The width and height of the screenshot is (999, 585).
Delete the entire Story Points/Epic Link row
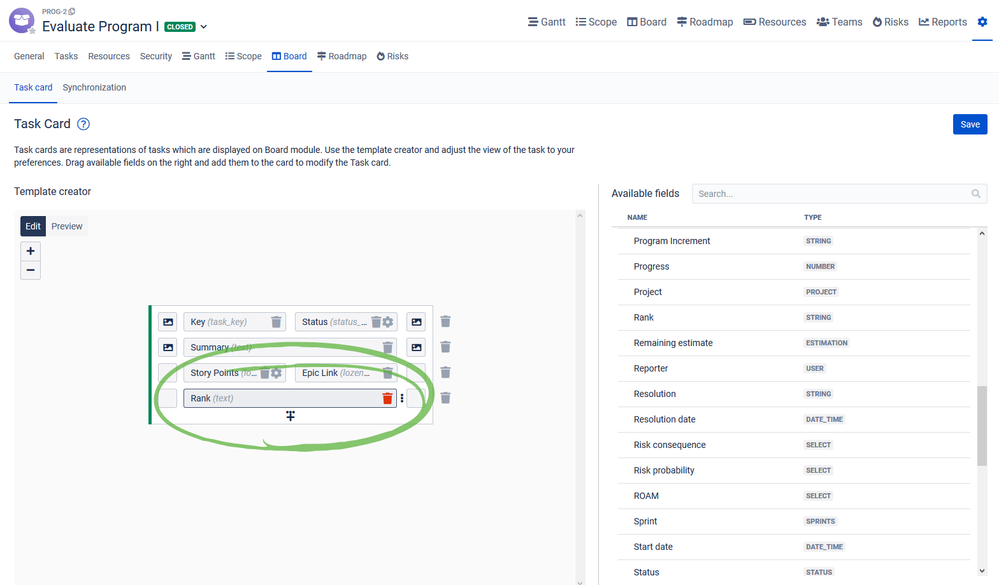(445, 373)
